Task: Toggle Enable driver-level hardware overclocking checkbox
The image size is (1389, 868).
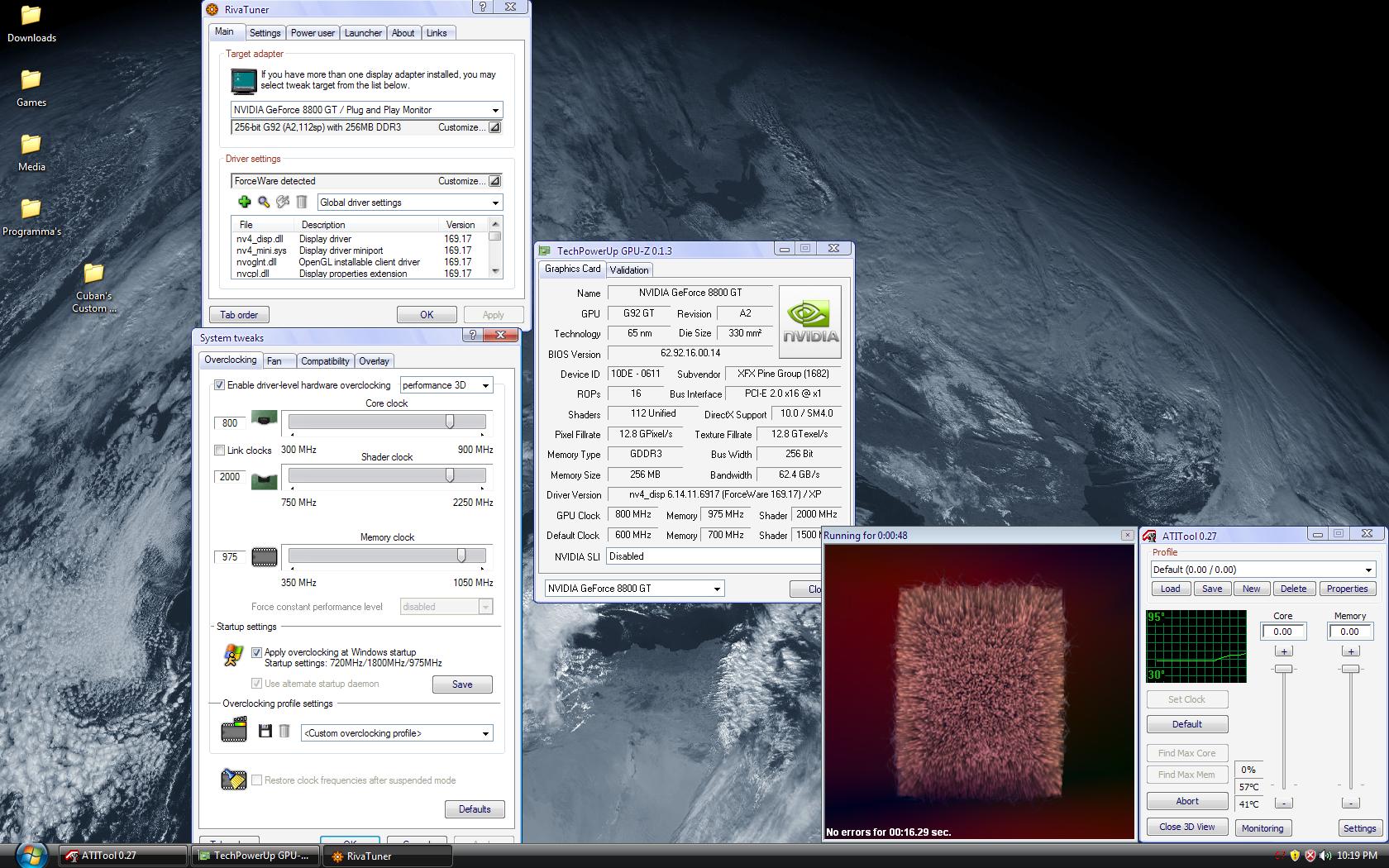Action: pos(219,385)
